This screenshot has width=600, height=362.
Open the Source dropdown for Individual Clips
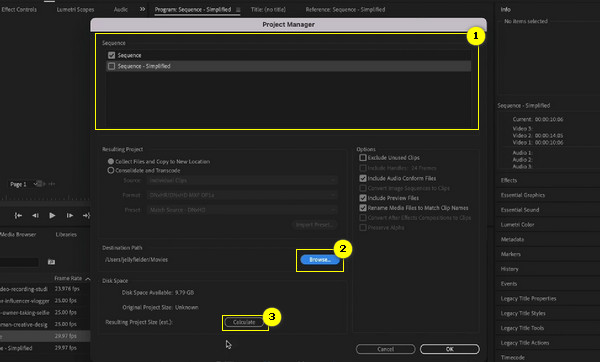coord(242,180)
